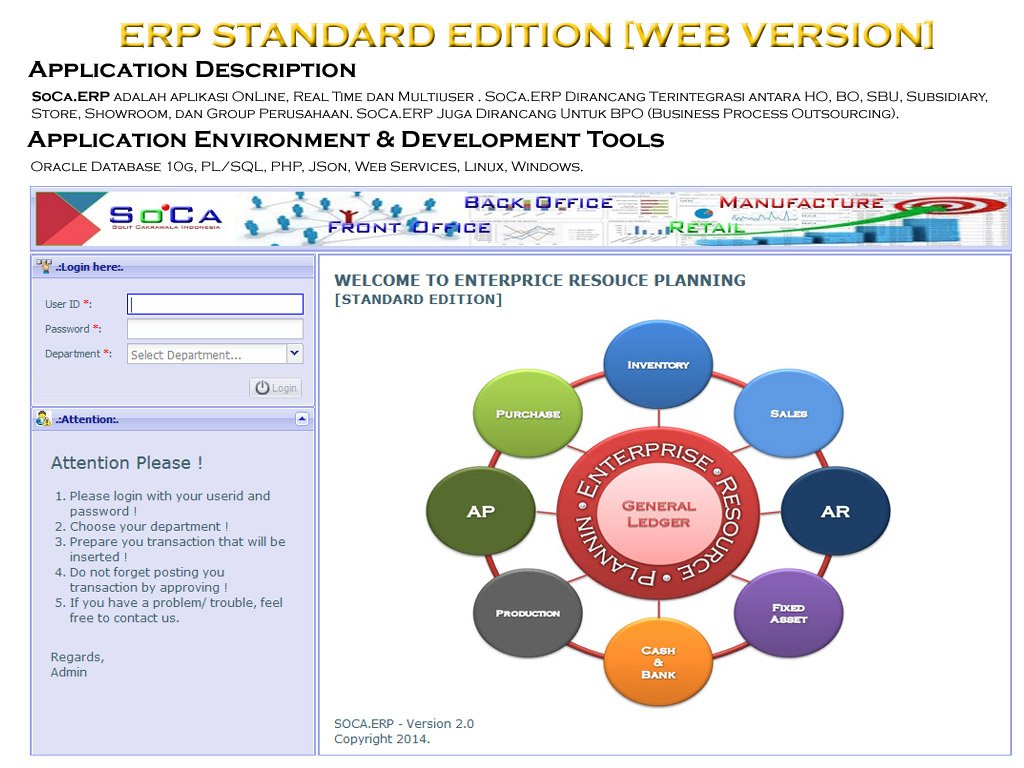This screenshot has height=768, width=1024.
Task: Click Back Office text in banner
Action: pos(538,203)
